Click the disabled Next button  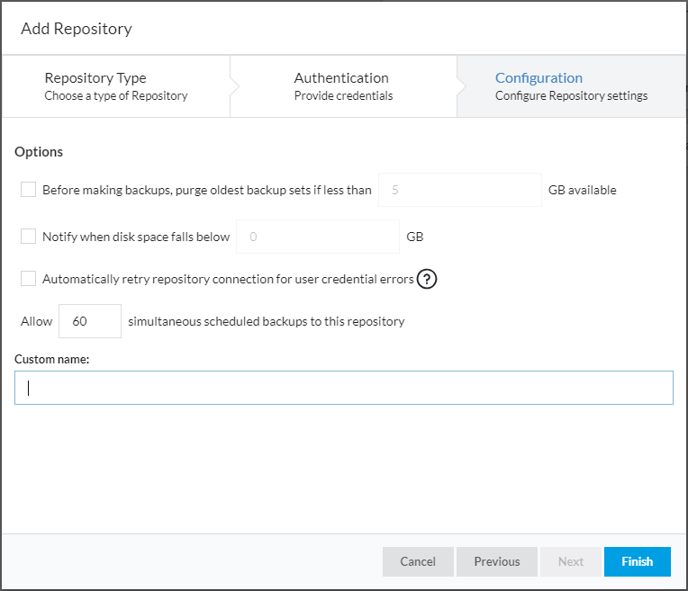[570, 562]
